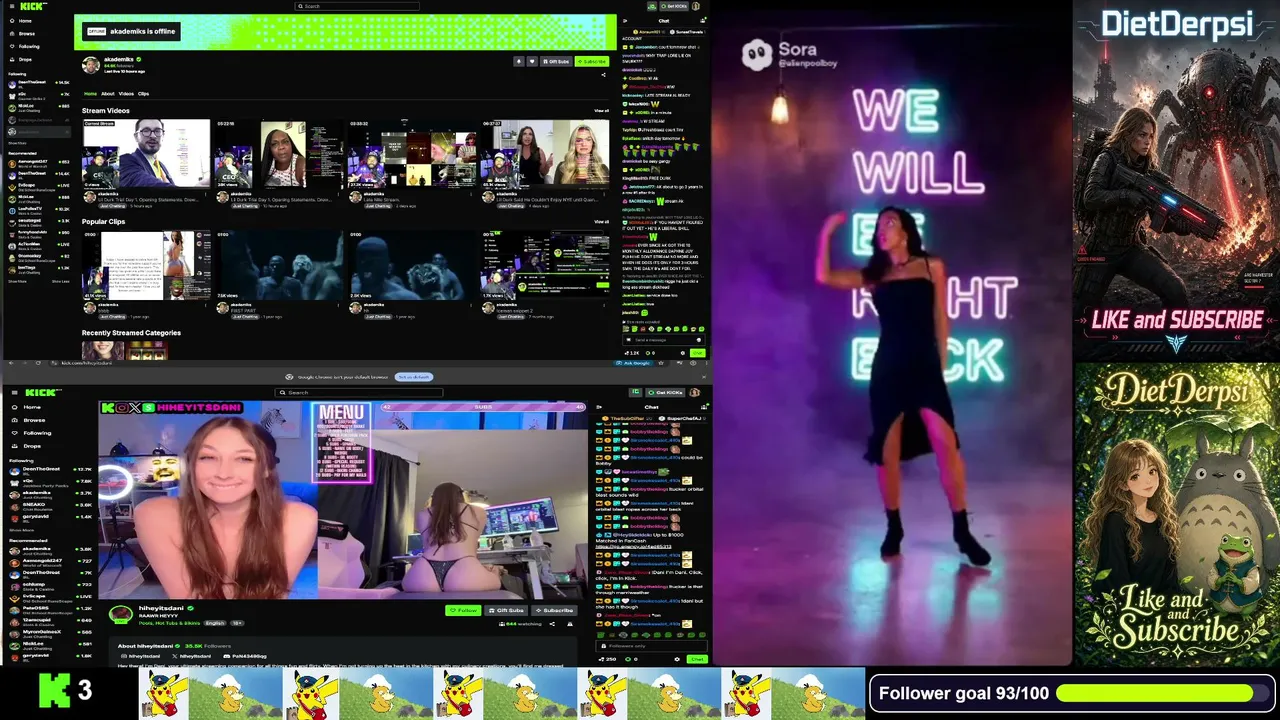This screenshot has width=1280, height=720.
Task: Click Set as default in the Chrome banner
Action: click(x=413, y=377)
